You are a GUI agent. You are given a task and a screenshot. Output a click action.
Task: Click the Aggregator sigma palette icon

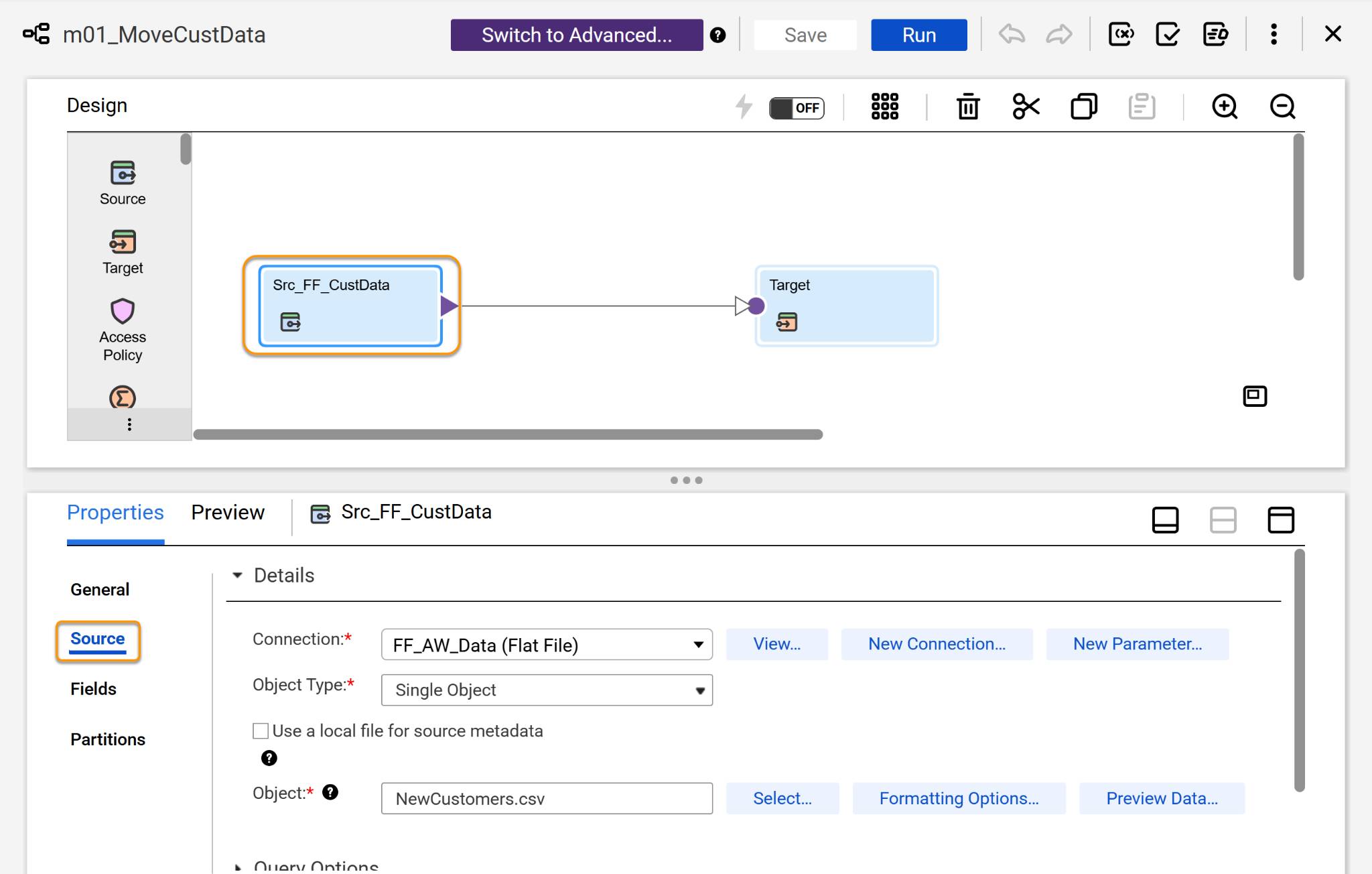click(123, 397)
